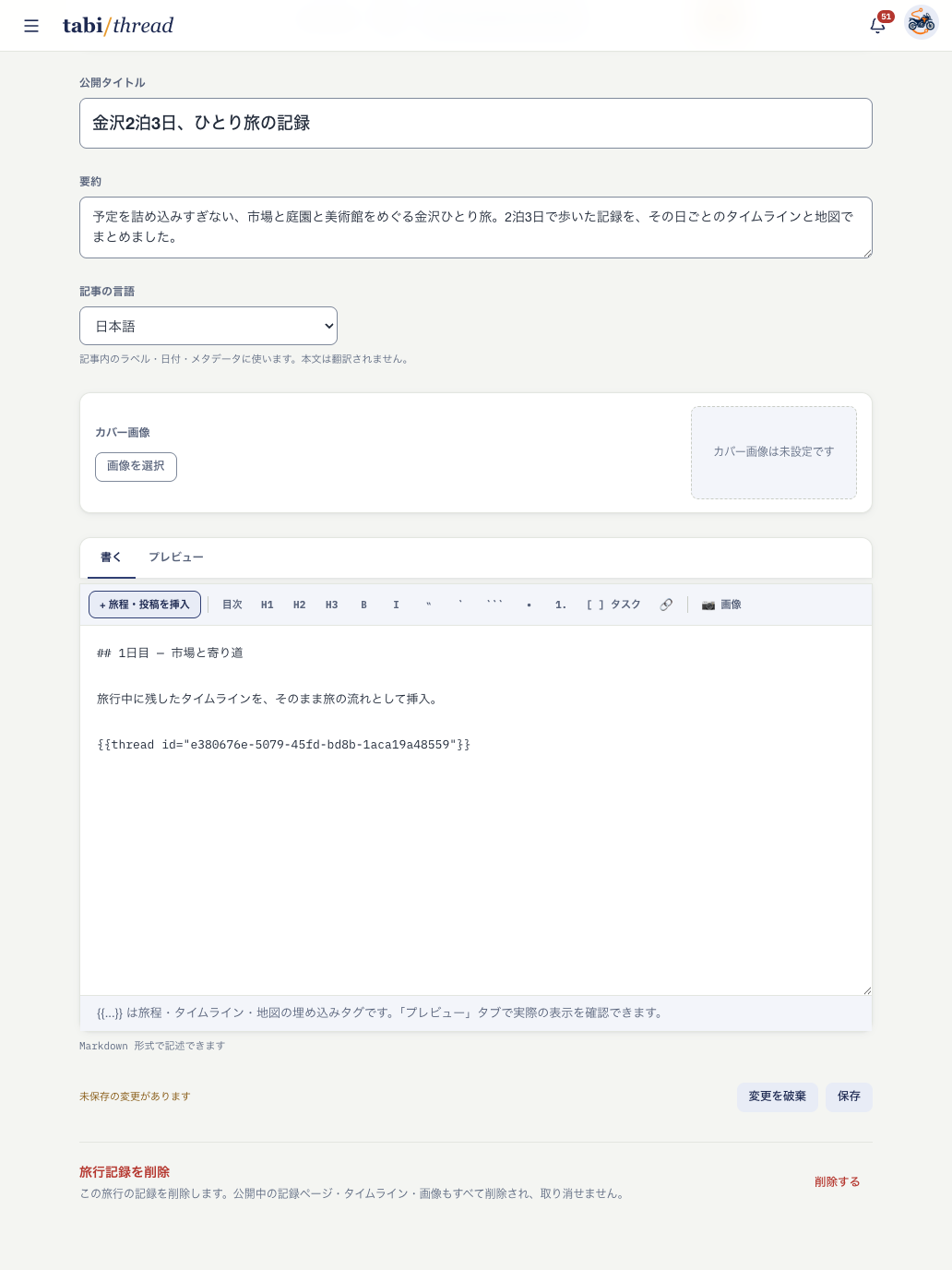This screenshot has width=952, height=1270.
Task: Click the 保存 save button
Action: (849, 1096)
